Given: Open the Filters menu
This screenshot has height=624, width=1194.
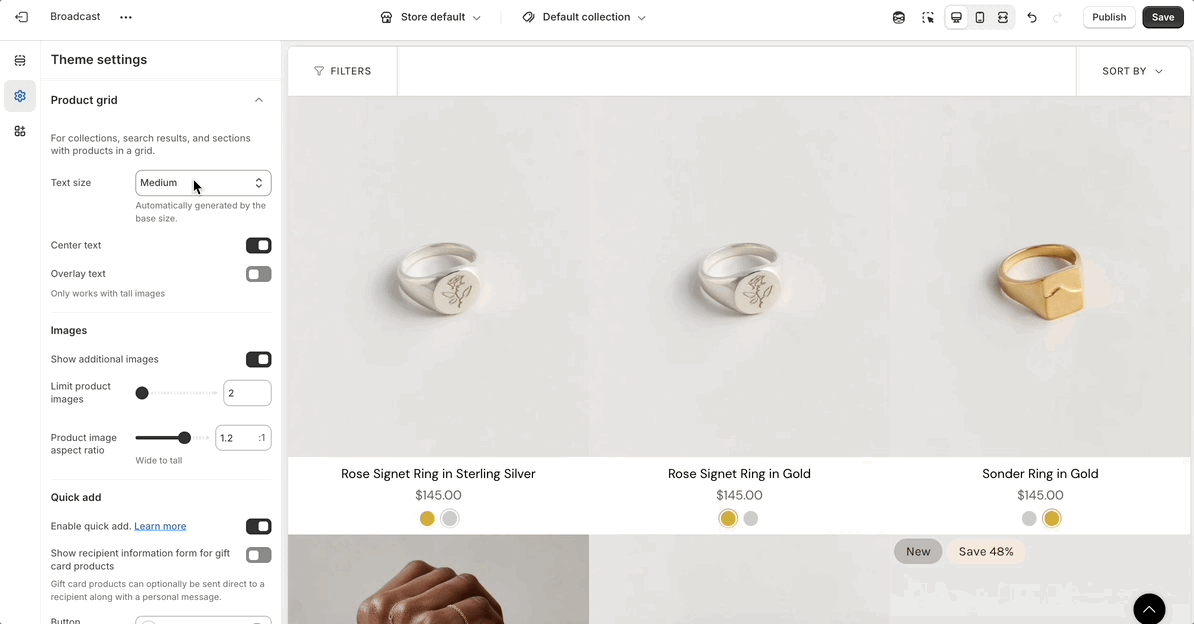Looking at the screenshot, I should (342, 71).
